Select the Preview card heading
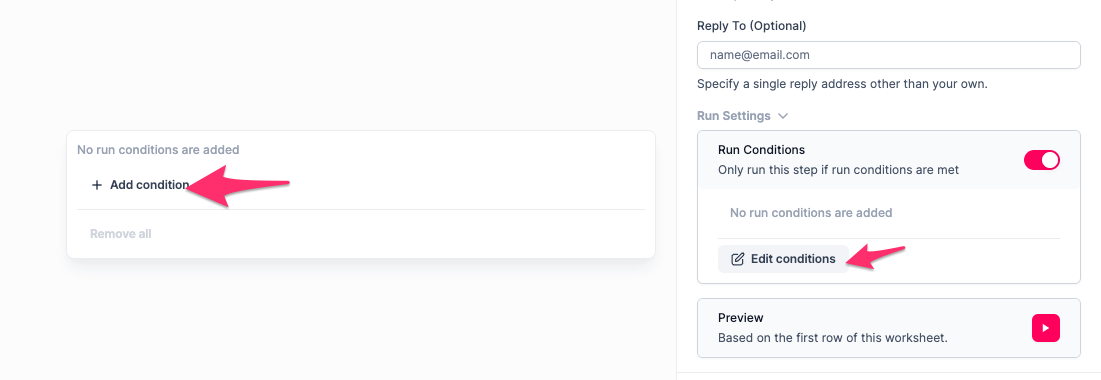This screenshot has width=1101, height=380. 741,318
